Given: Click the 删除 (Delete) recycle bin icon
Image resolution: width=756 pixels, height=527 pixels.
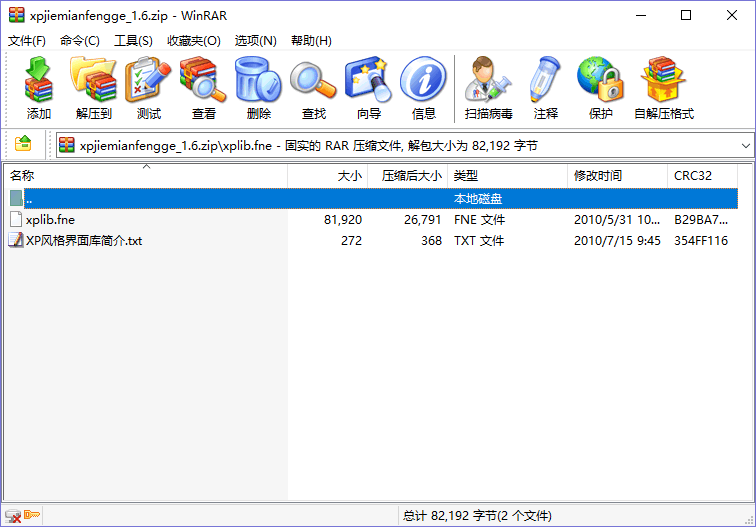Looking at the screenshot, I should (258, 88).
